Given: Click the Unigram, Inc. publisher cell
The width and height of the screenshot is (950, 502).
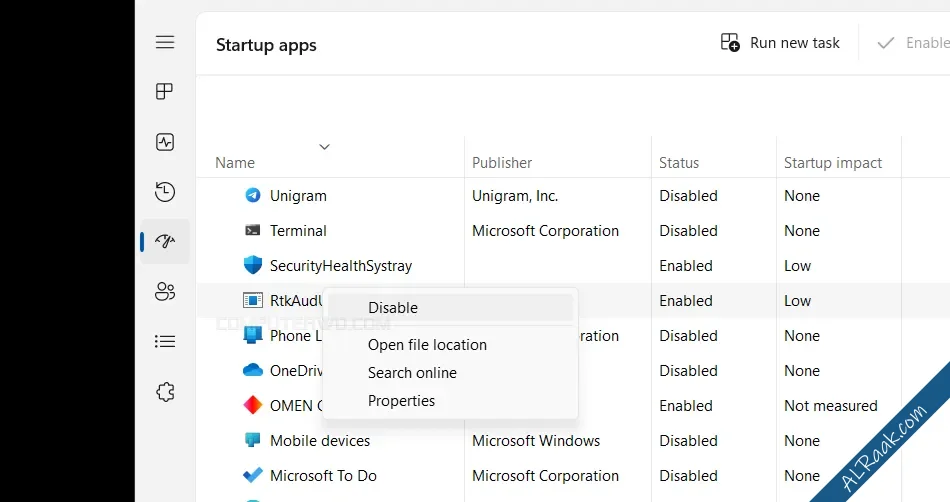Looking at the screenshot, I should pyautogui.click(x=515, y=196).
